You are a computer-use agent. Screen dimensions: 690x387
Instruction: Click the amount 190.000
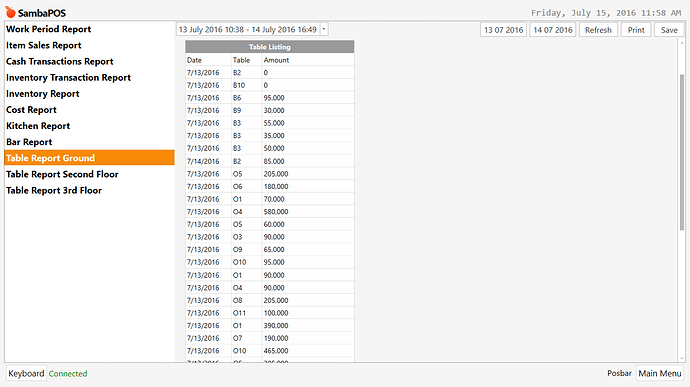(276, 338)
